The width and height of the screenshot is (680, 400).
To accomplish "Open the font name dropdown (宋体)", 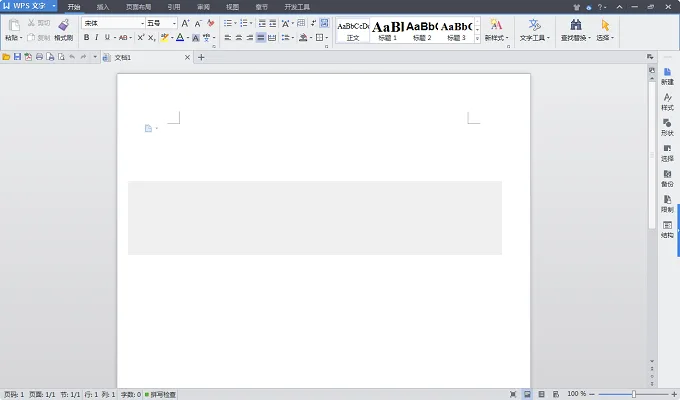I will pos(142,23).
